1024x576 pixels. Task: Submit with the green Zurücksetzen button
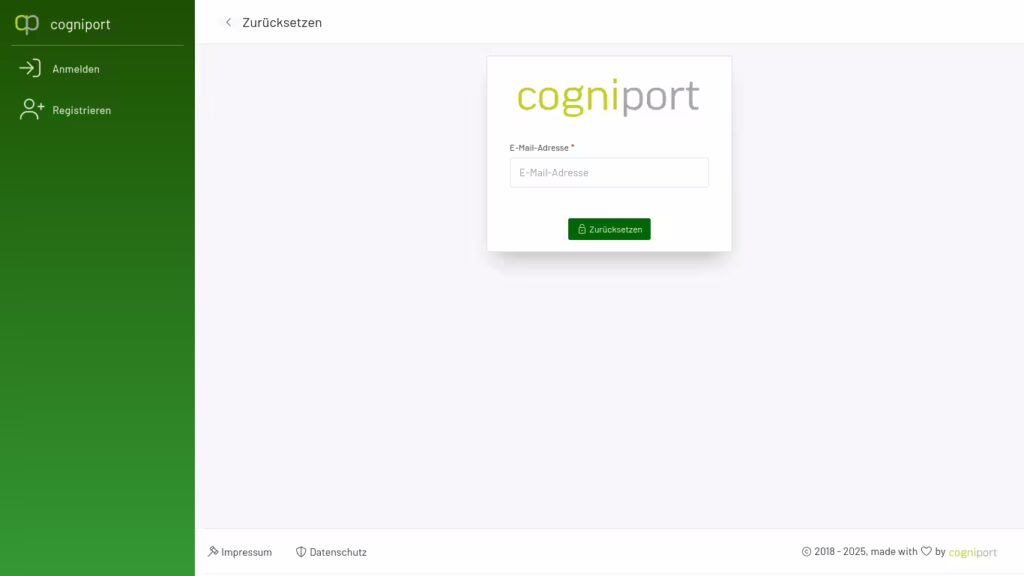[609, 229]
